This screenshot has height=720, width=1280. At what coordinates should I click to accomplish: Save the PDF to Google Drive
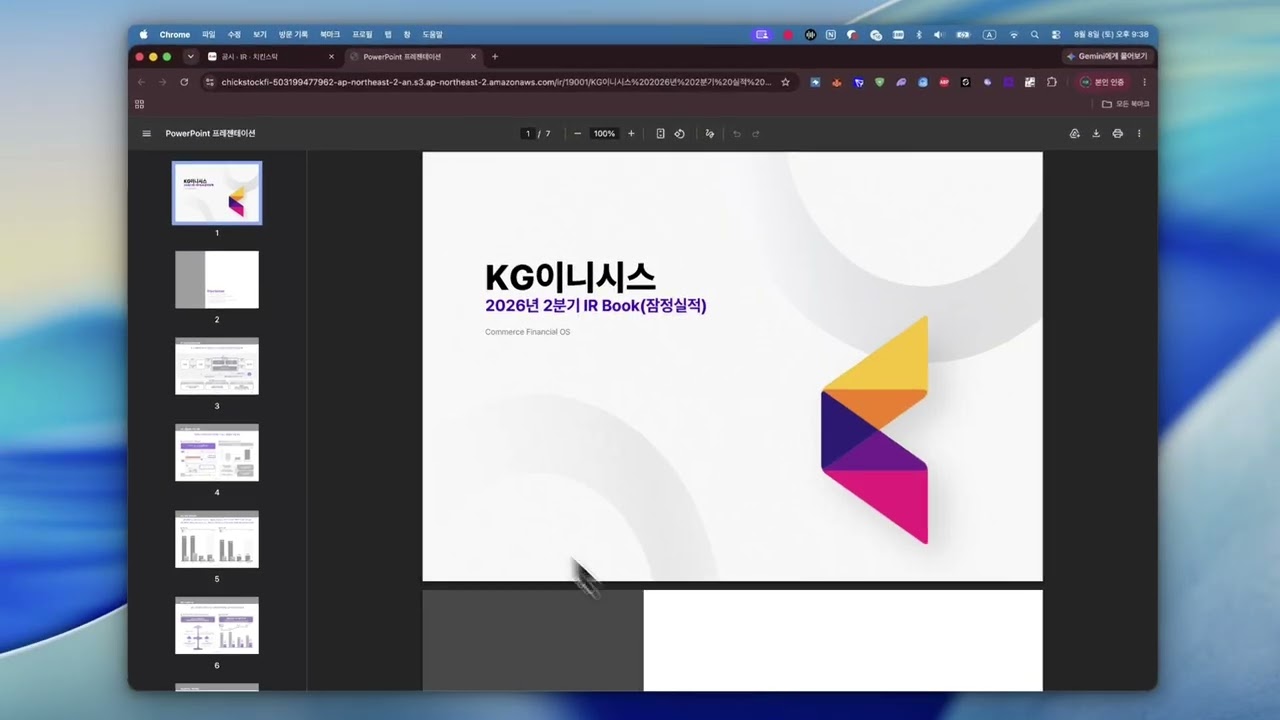pyautogui.click(x=1075, y=134)
